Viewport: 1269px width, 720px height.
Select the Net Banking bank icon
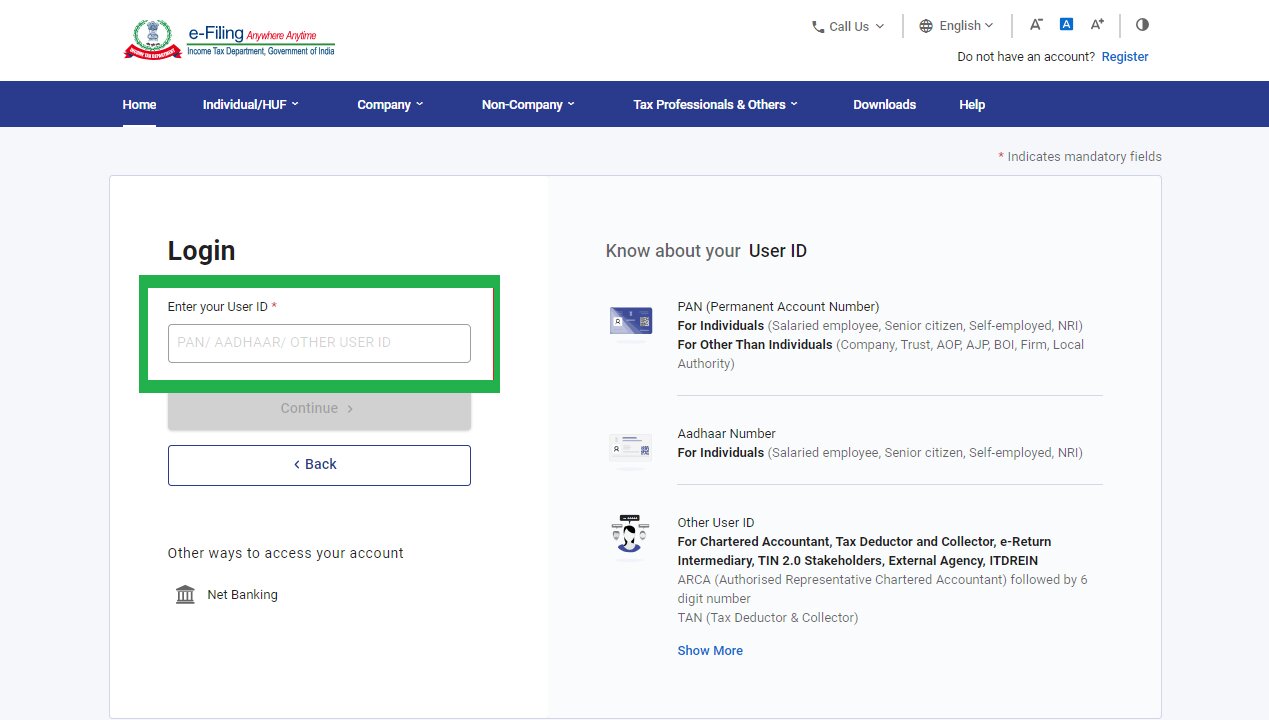pos(185,594)
